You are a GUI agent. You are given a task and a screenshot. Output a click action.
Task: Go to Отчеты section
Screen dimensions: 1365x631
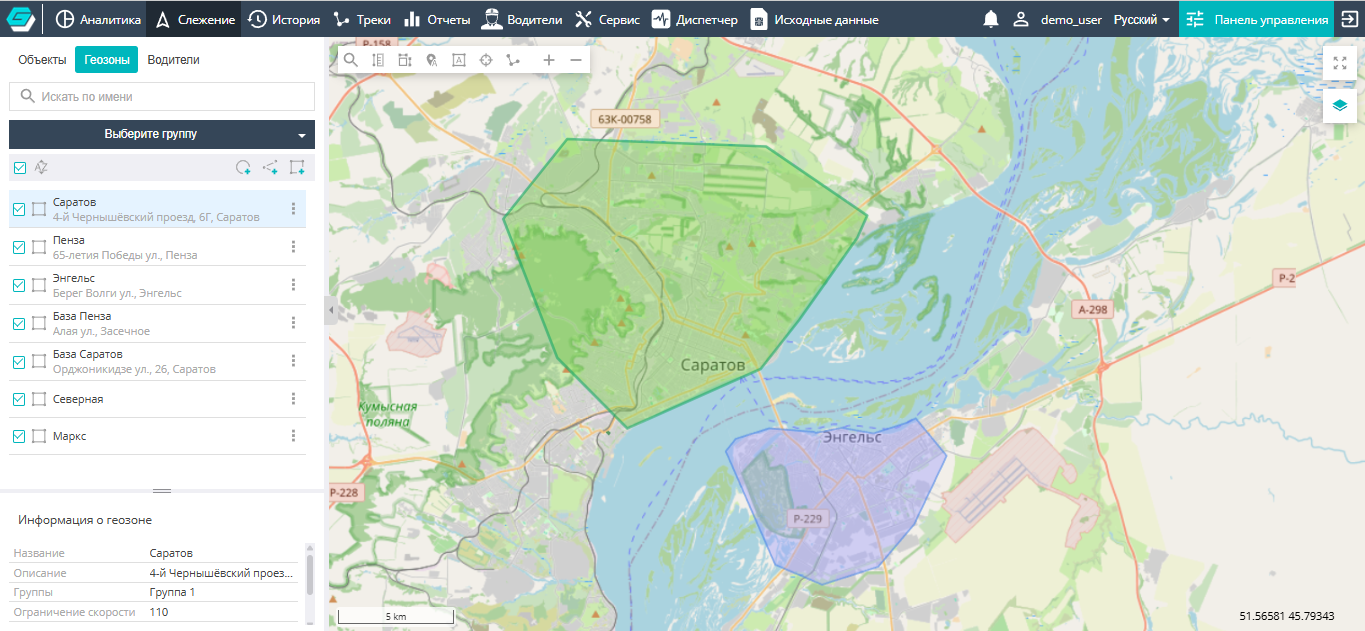[x=436, y=19]
